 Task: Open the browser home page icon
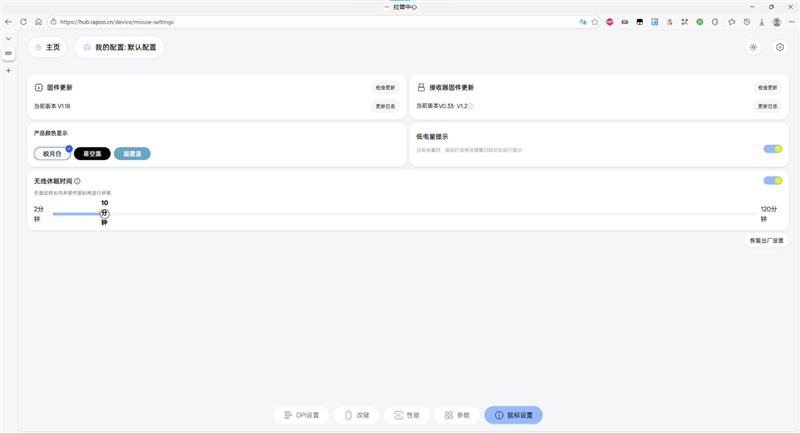38,22
